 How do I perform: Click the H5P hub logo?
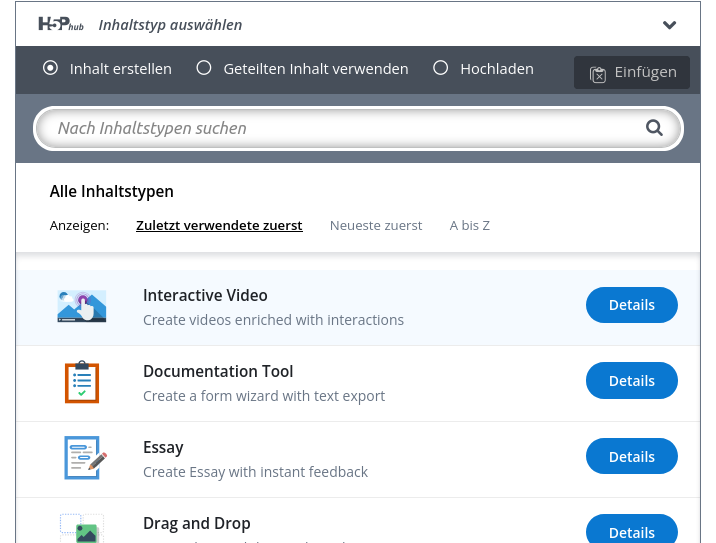pos(62,24)
